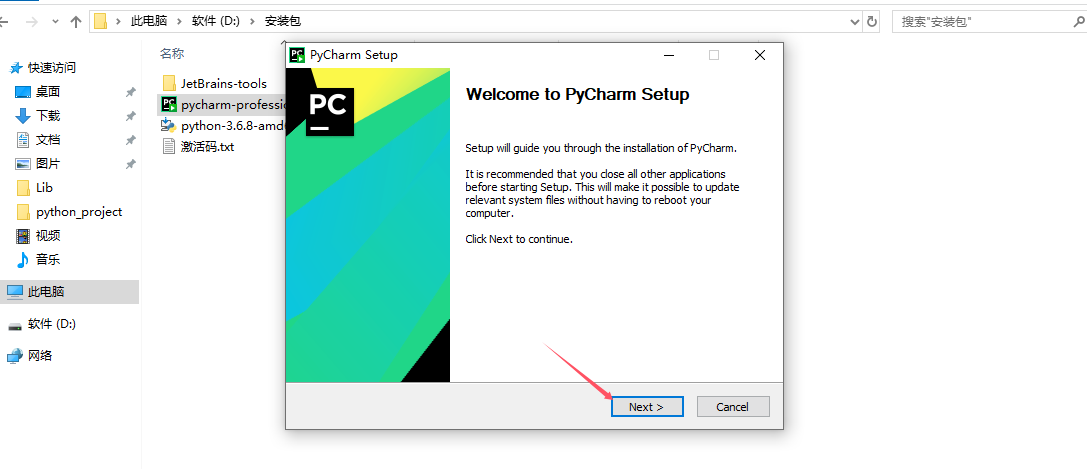Expand the address bar history dropdown
The height and width of the screenshot is (469, 1087).
click(854, 21)
